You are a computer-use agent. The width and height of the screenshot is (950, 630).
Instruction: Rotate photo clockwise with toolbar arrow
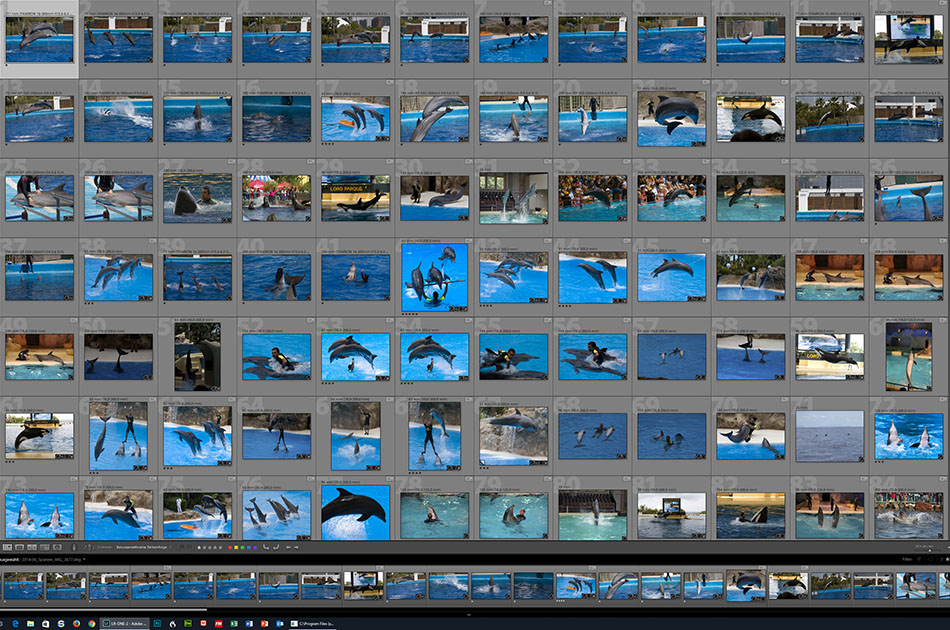tap(276, 547)
